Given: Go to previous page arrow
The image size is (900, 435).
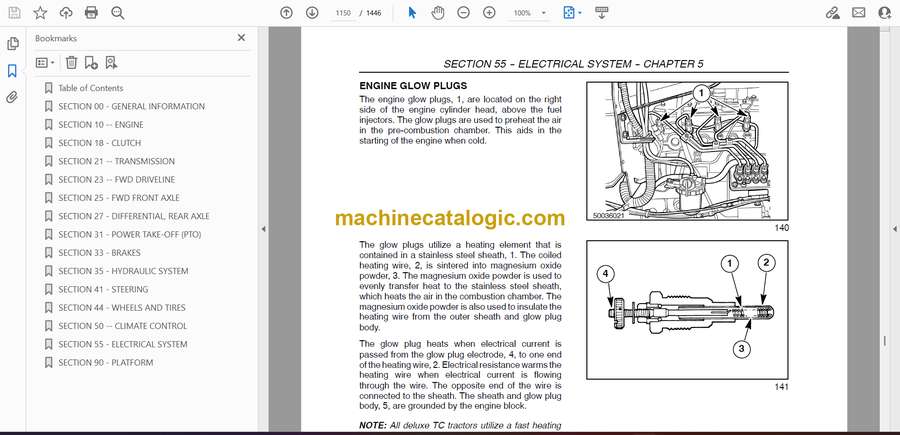Looking at the screenshot, I should pos(286,13).
